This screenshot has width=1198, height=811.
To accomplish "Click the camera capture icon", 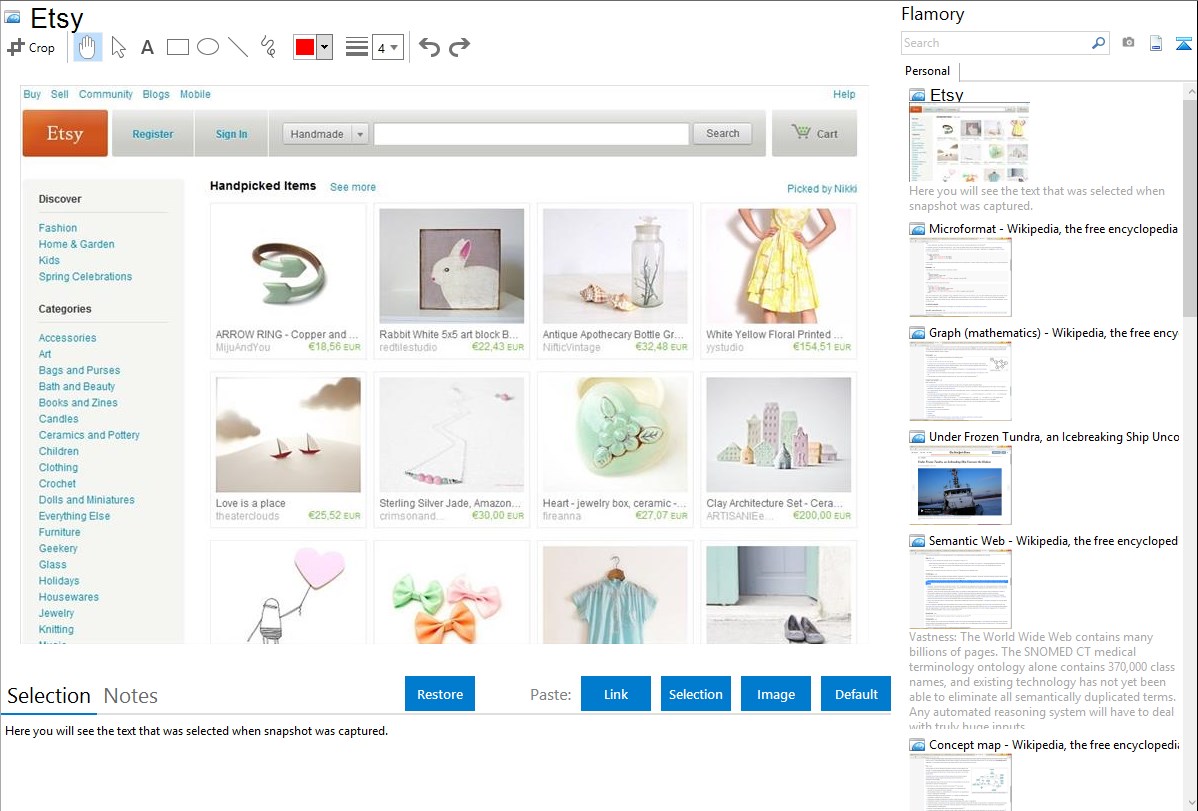I will [x=1128, y=43].
